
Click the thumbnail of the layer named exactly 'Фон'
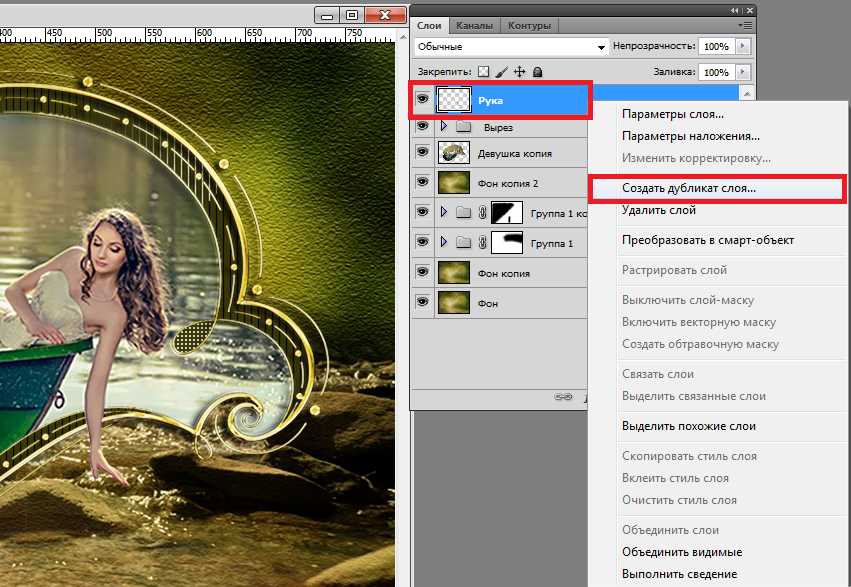click(454, 303)
